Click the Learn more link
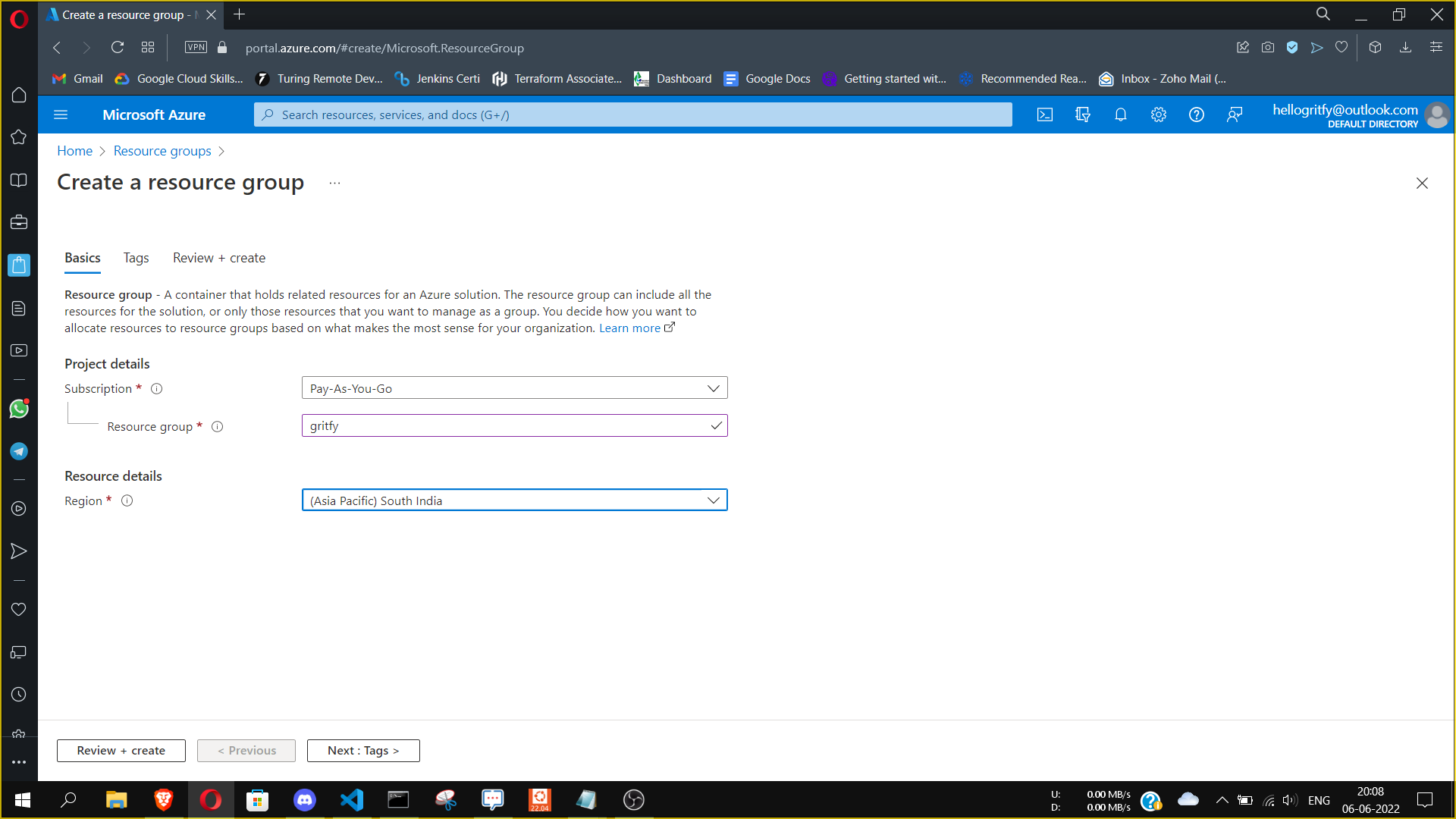The width and height of the screenshot is (1456, 819). 630,328
